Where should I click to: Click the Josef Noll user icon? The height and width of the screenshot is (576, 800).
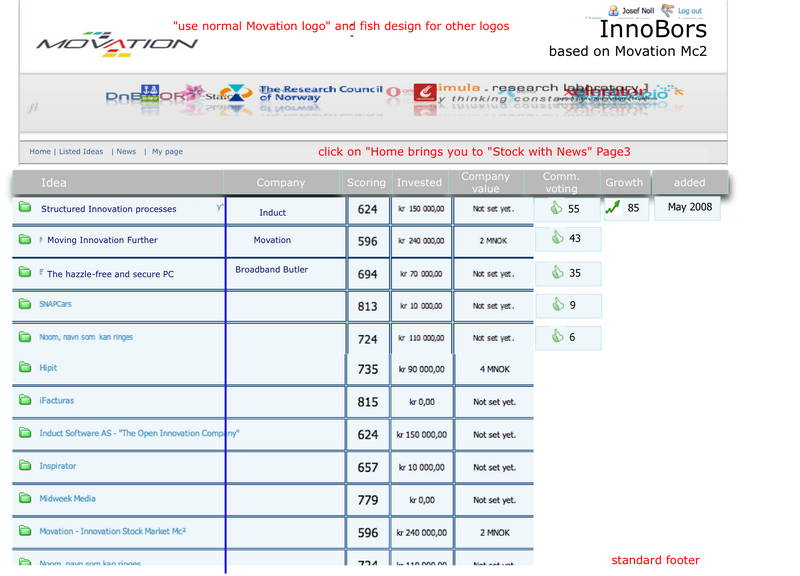613,10
